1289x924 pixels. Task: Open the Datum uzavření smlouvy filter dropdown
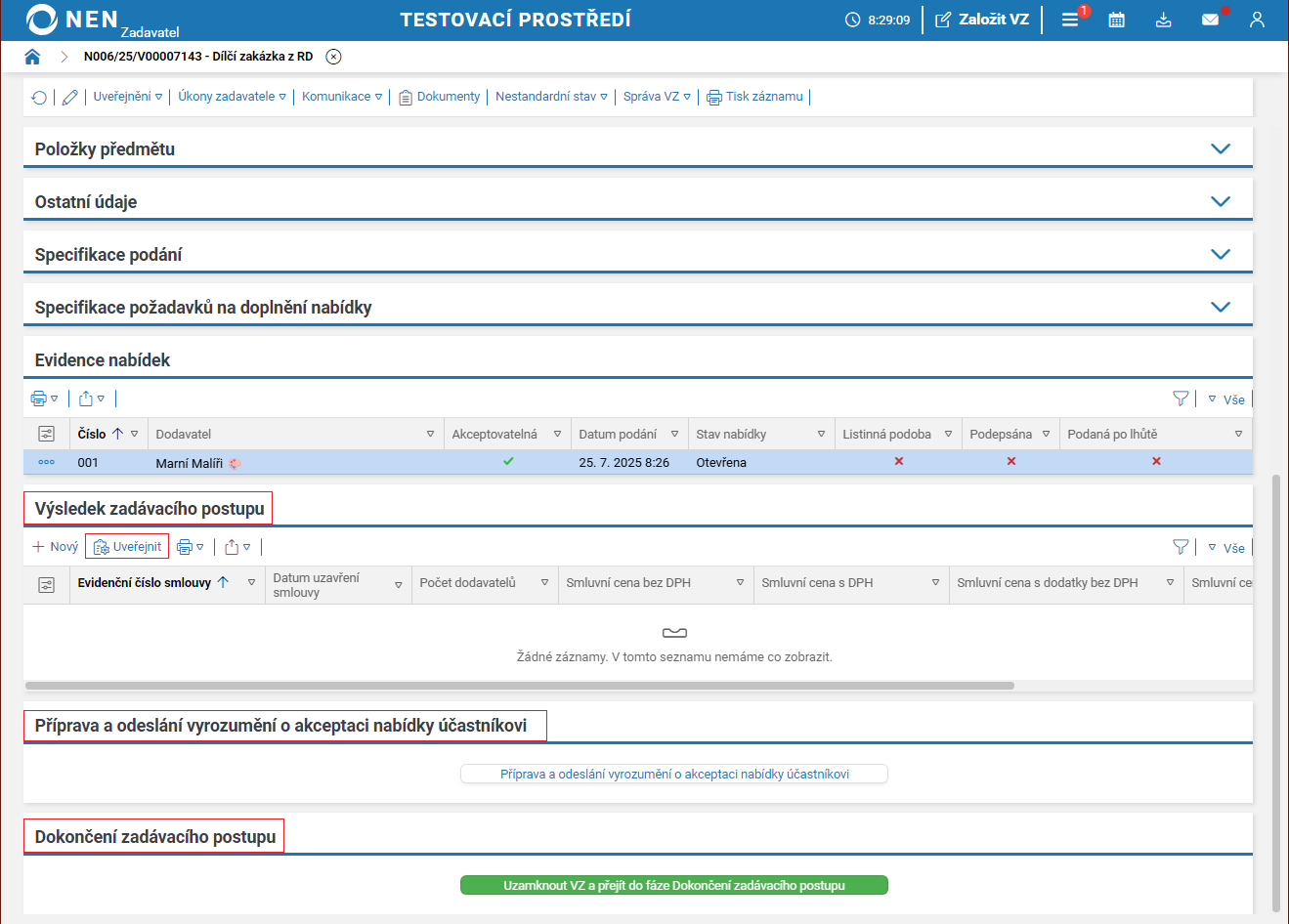(x=398, y=585)
